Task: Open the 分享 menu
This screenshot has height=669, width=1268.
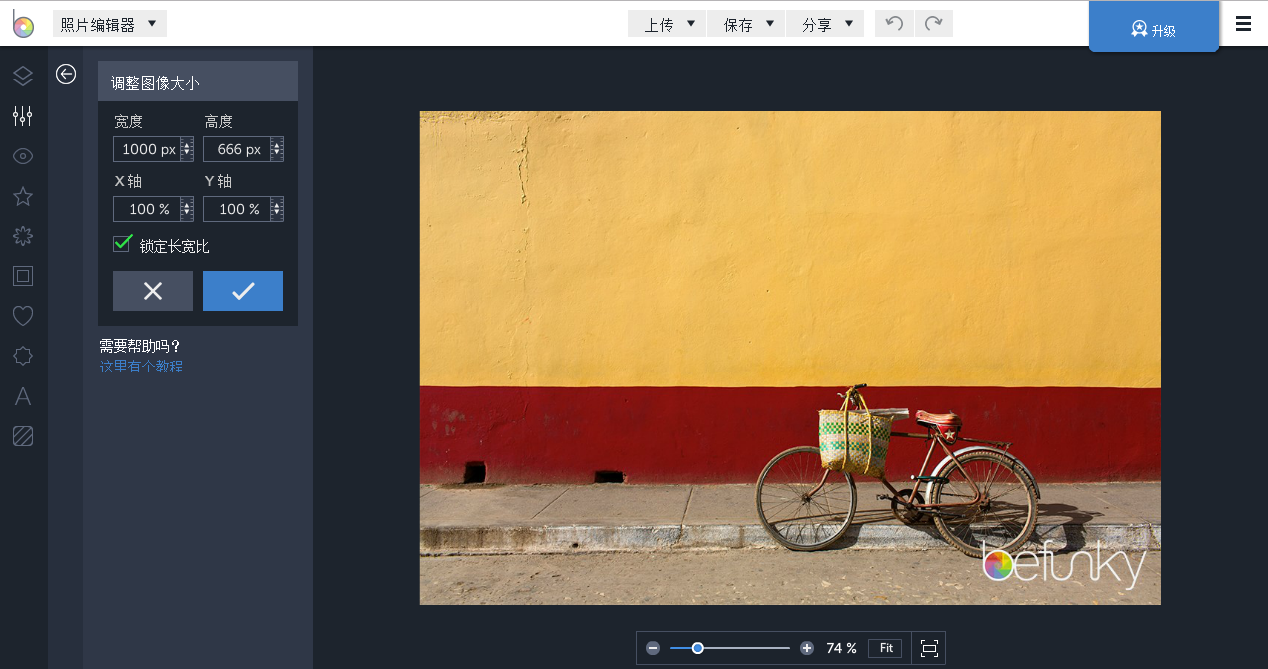Action: (x=825, y=24)
